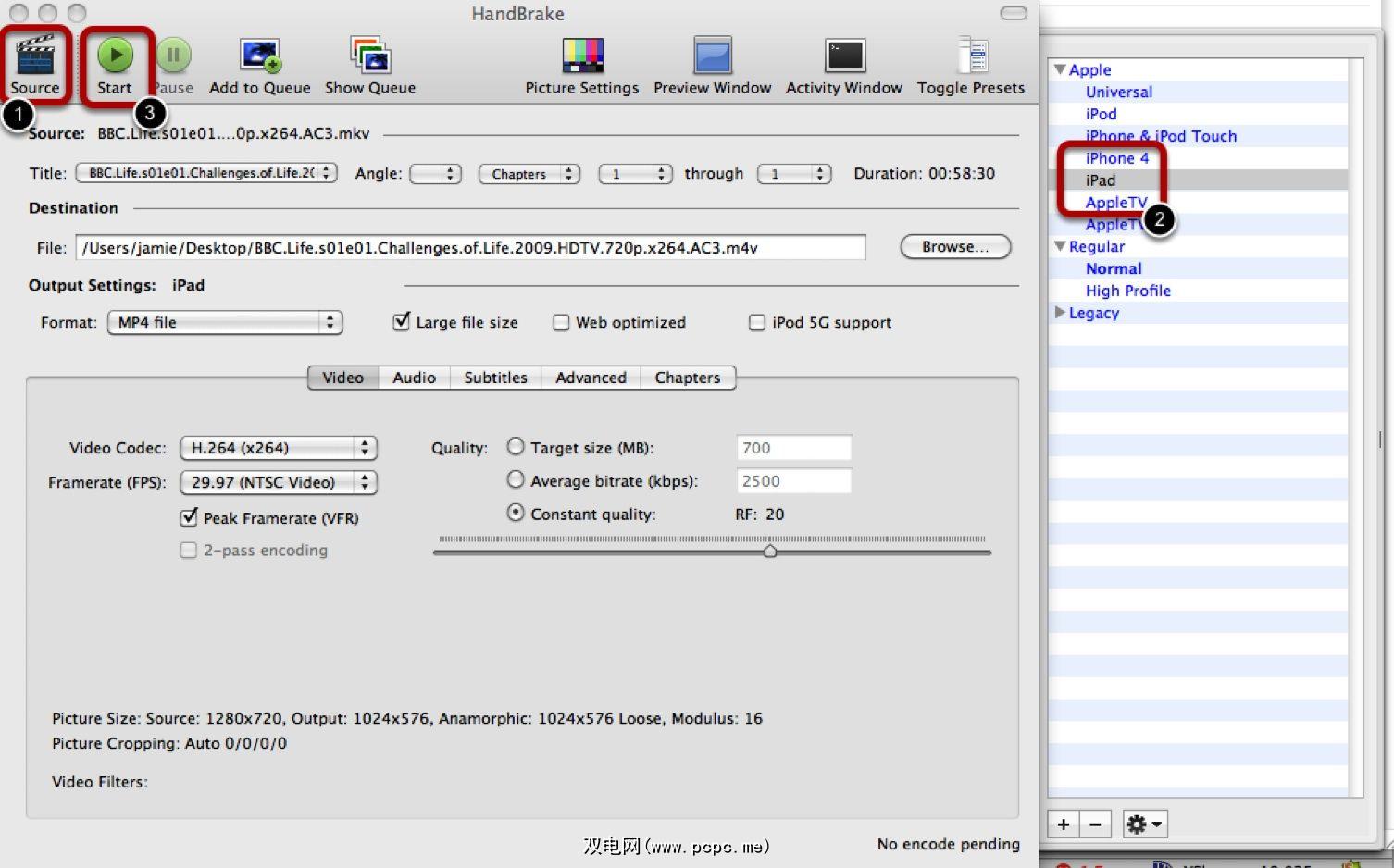Collapse the Regular presets group
Screen dimensions: 1394x868
pos(1060,246)
